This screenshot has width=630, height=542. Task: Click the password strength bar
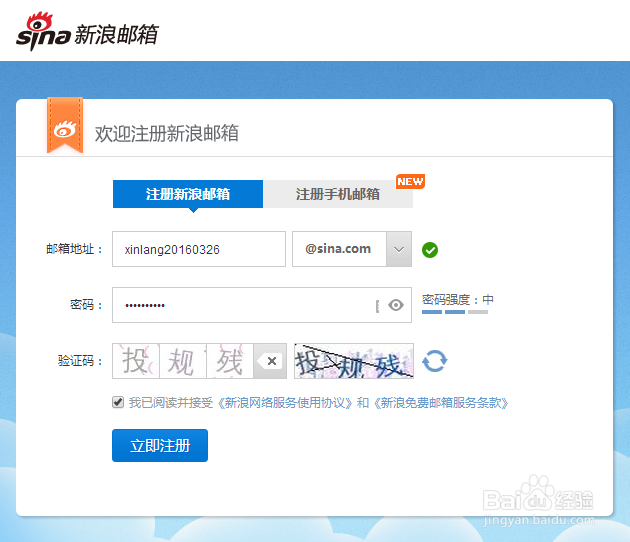(455, 312)
